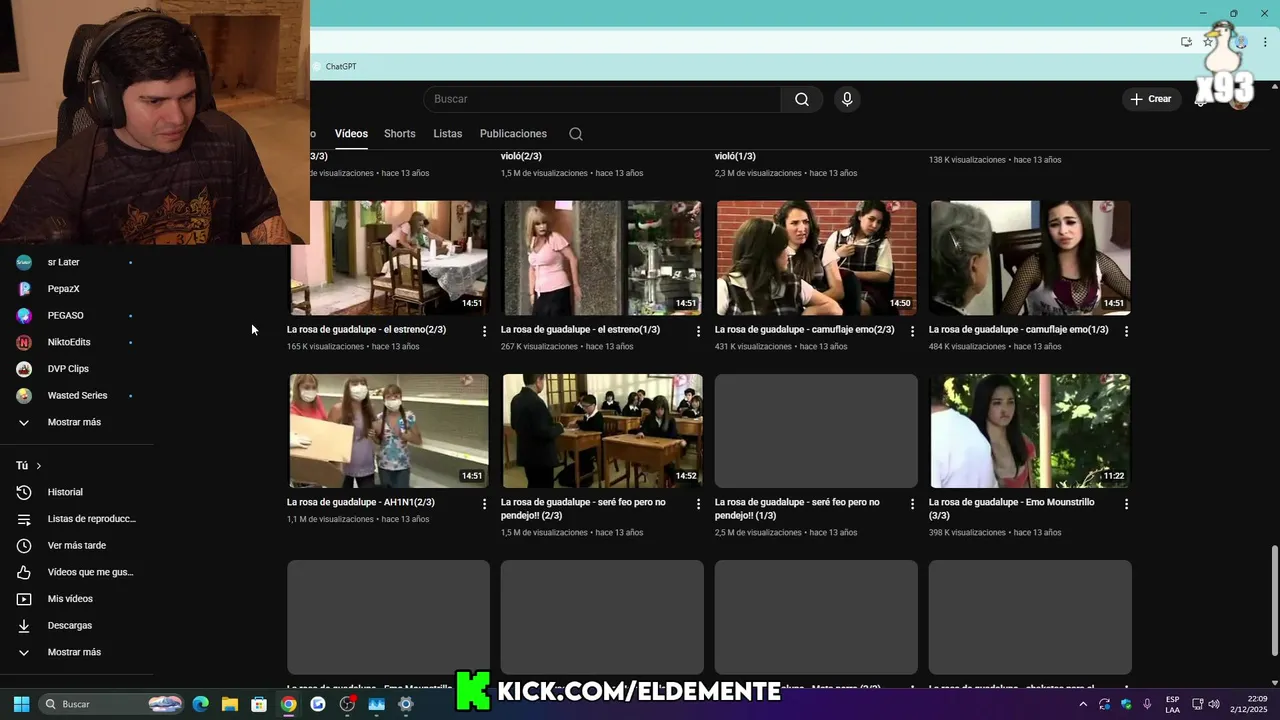Open options menu for camuflaje emo(1/3) video
The width and height of the screenshot is (1280, 720).
point(1126,331)
